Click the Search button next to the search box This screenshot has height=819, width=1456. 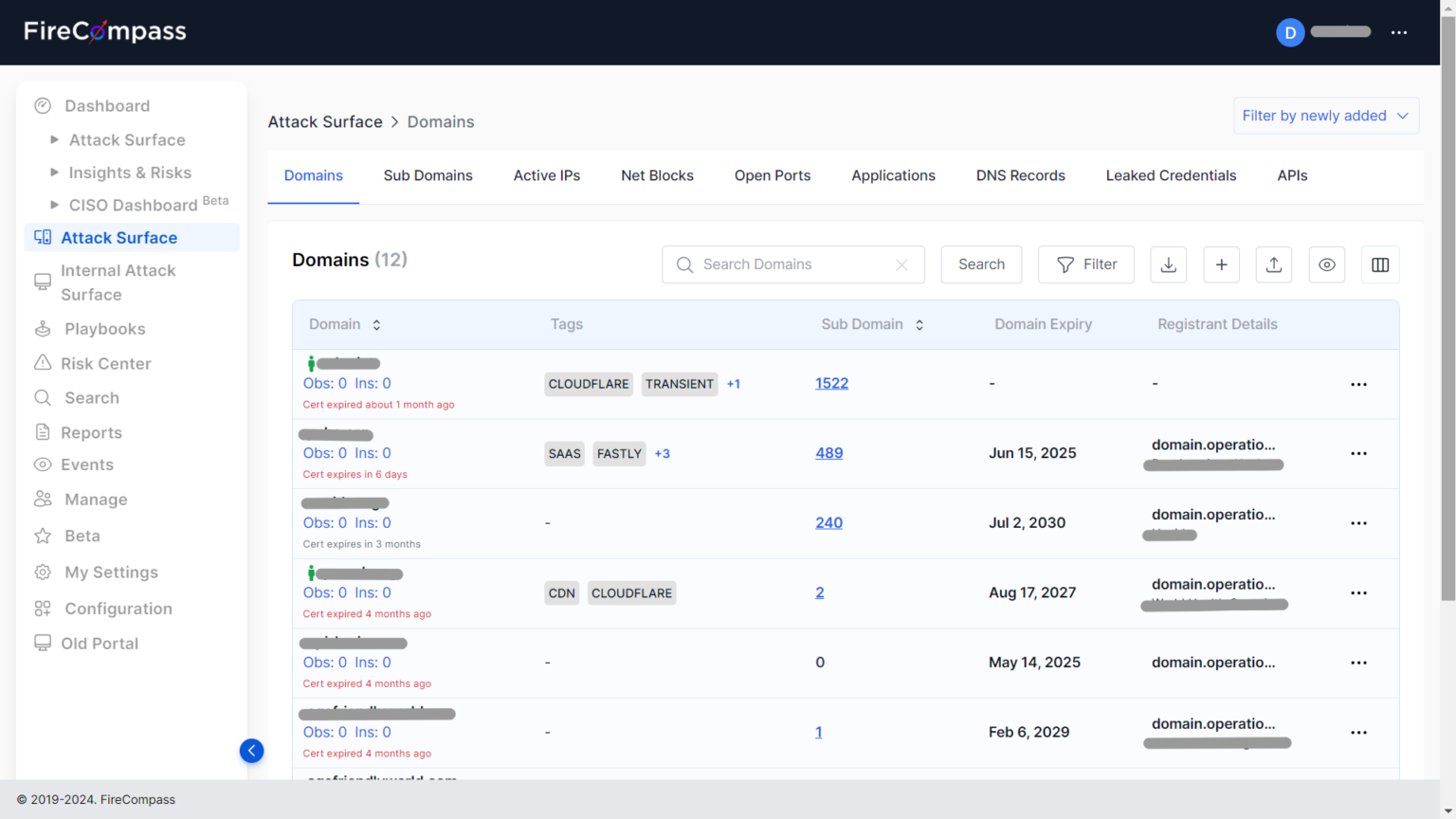pyautogui.click(x=981, y=264)
